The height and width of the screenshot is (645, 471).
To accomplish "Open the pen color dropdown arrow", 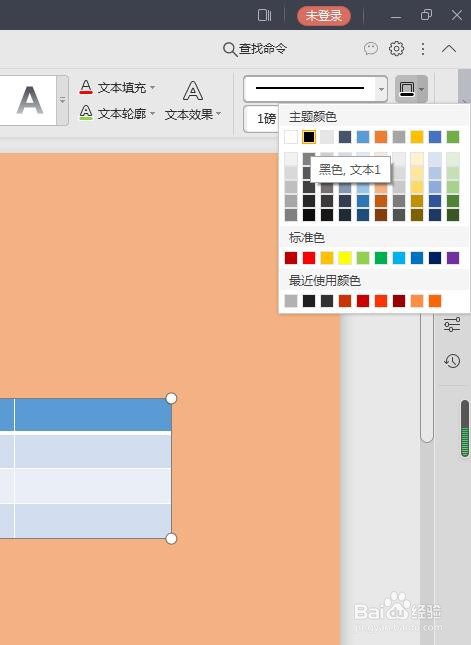I will [422, 88].
